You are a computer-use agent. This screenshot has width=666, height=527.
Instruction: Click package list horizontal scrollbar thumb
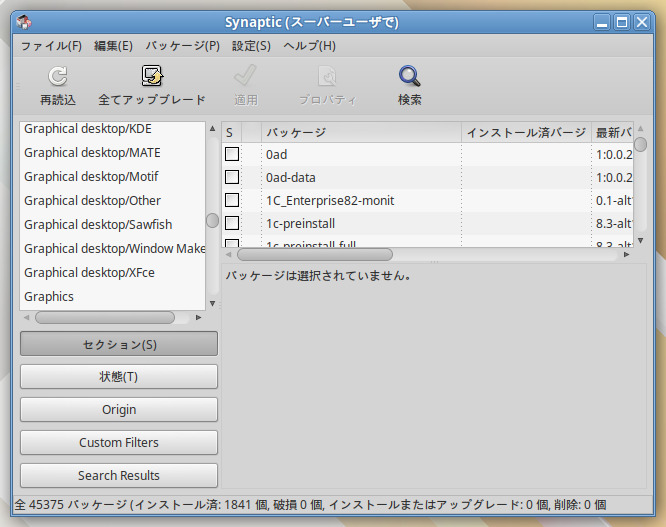(x=315, y=254)
